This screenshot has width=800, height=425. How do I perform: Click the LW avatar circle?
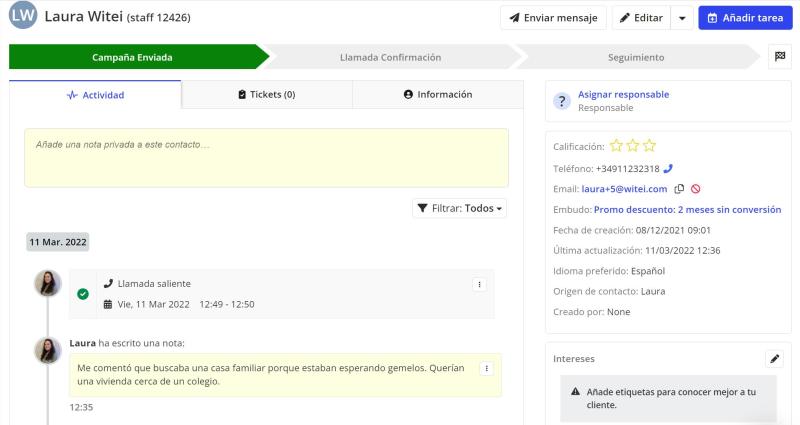[23, 15]
